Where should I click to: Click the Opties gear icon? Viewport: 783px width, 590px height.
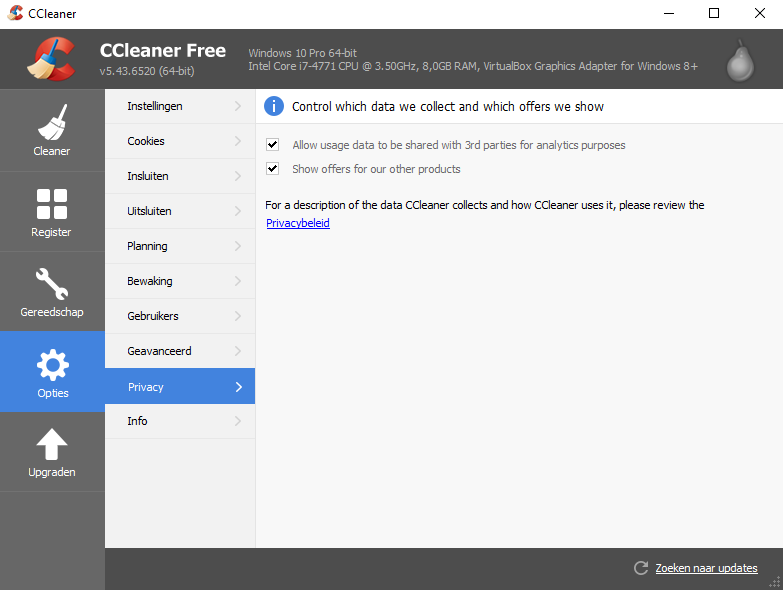click(52, 364)
